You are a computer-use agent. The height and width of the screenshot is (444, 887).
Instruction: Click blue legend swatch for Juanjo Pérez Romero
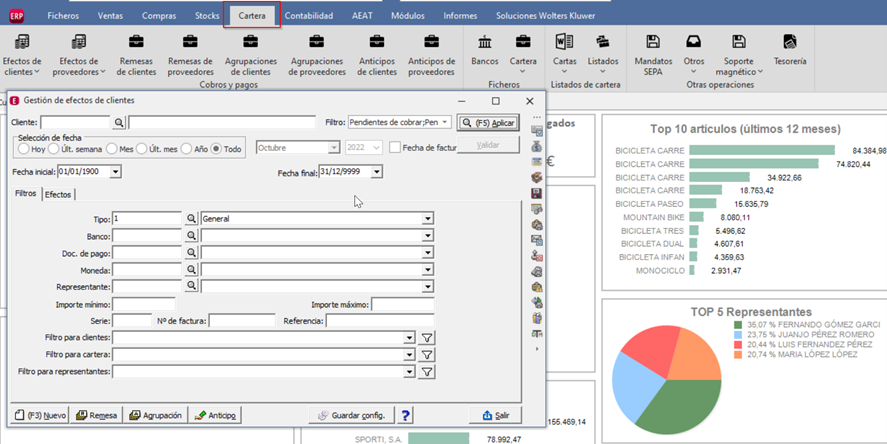[738, 335]
